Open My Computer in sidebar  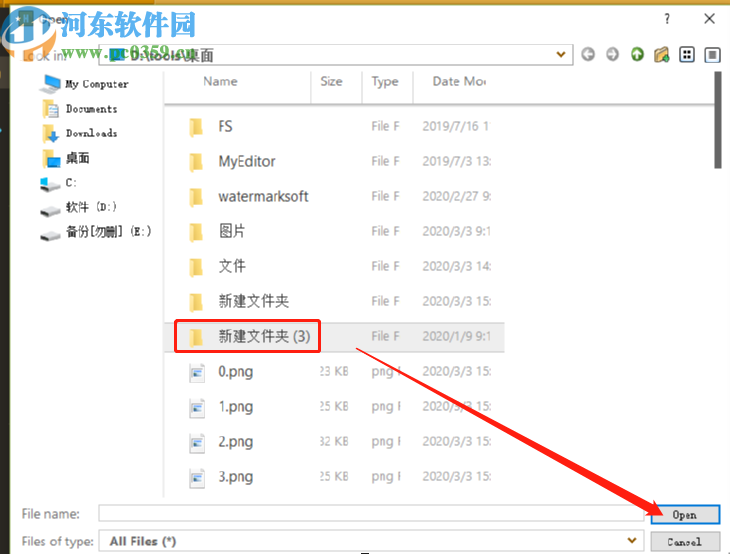tap(85, 84)
